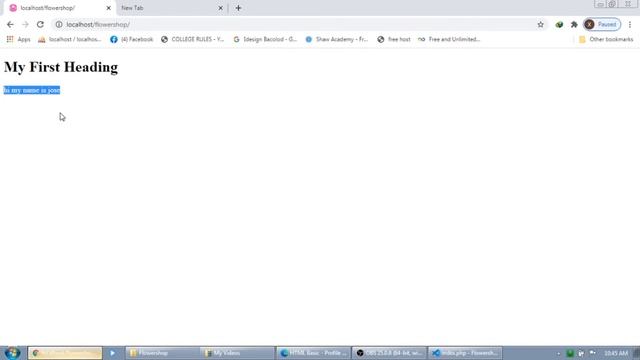Reload the localhost/flowershop page
The height and width of the screenshot is (360, 640).
click(40, 24)
